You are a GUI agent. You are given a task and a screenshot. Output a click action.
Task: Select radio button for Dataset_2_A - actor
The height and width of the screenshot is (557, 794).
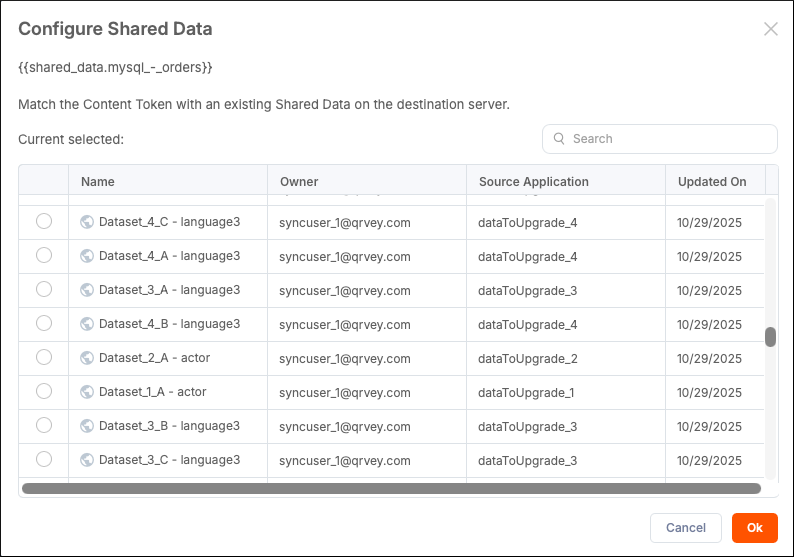coord(44,357)
